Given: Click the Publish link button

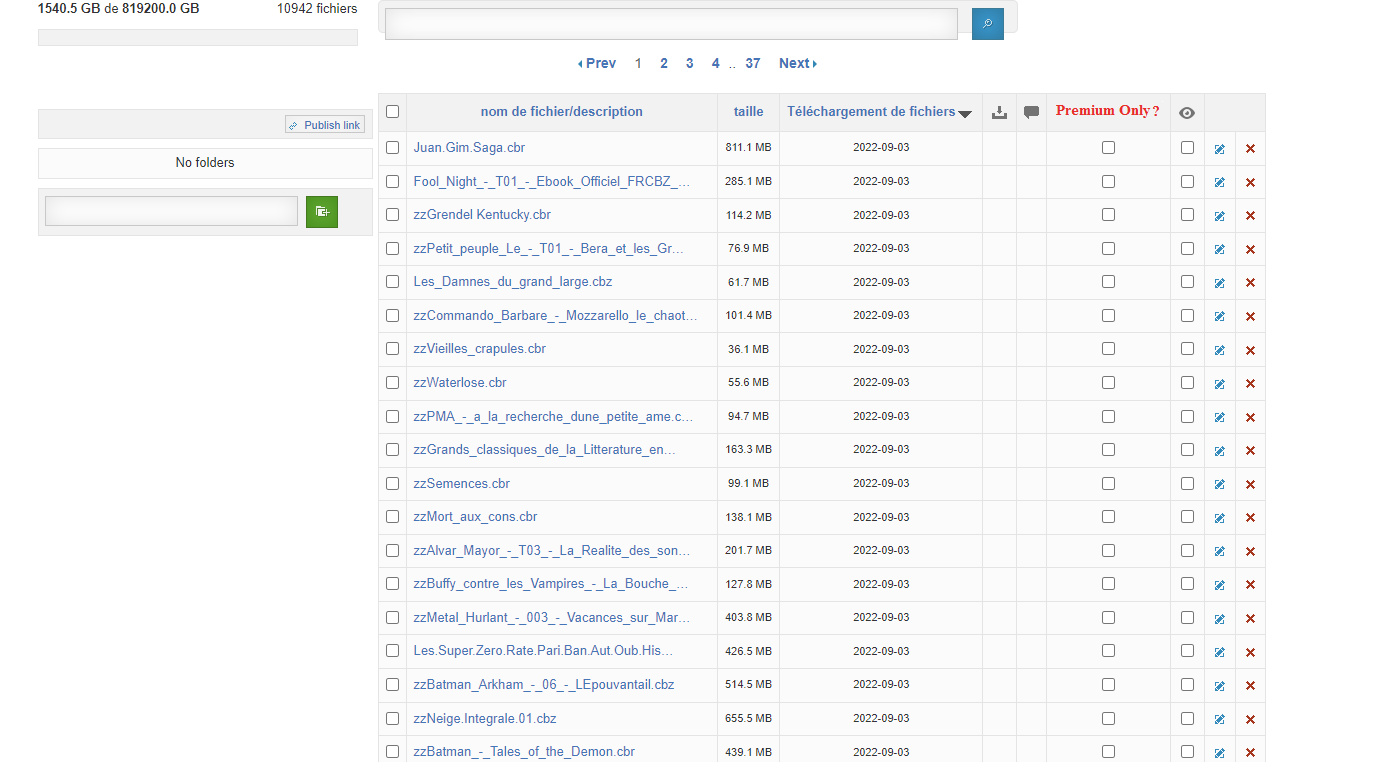Looking at the screenshot, I should (325, 125).
